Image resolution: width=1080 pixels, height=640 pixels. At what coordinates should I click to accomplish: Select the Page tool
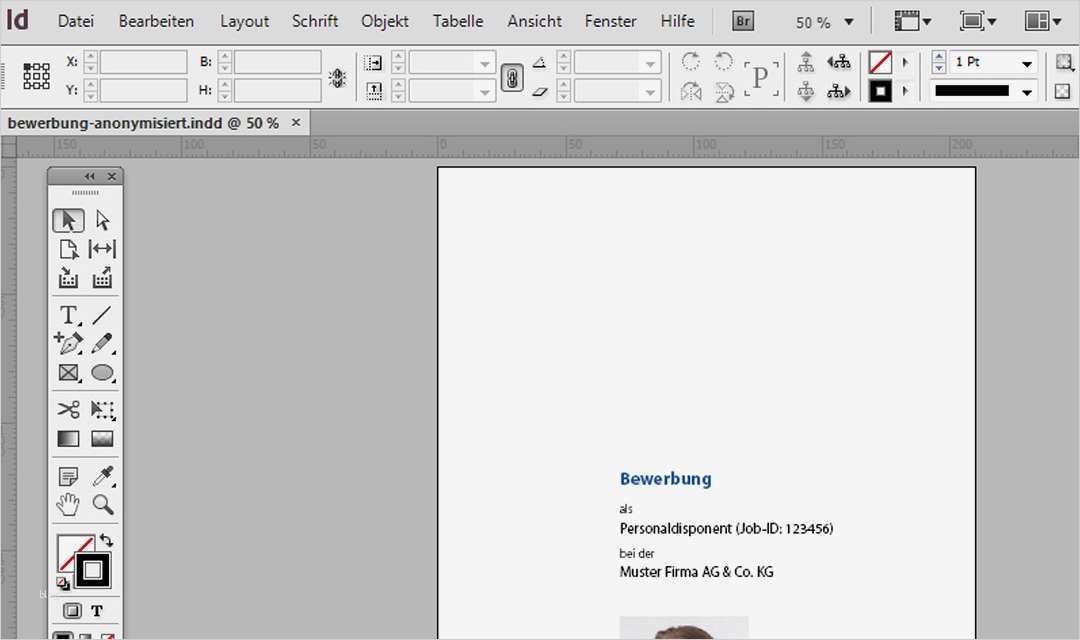[68, 249]
